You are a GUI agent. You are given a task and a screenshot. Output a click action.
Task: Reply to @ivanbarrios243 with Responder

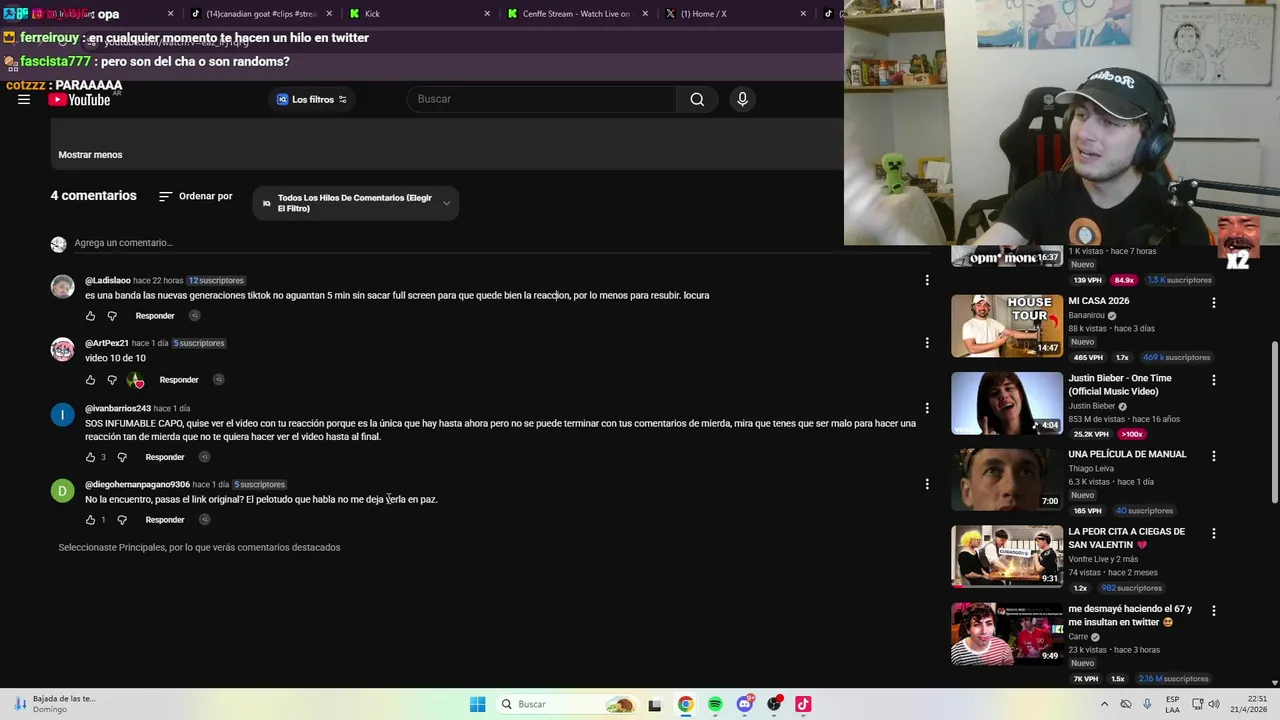(165, 457)
